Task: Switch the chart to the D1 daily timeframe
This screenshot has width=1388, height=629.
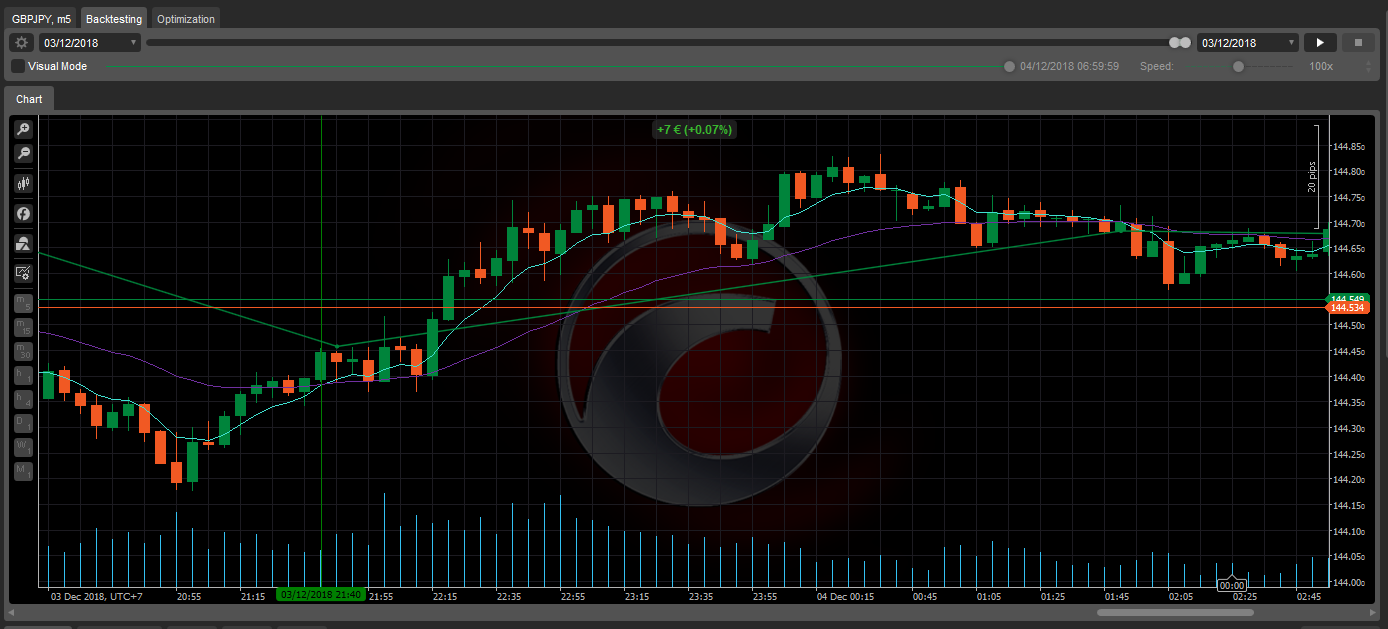Action: 22,422
